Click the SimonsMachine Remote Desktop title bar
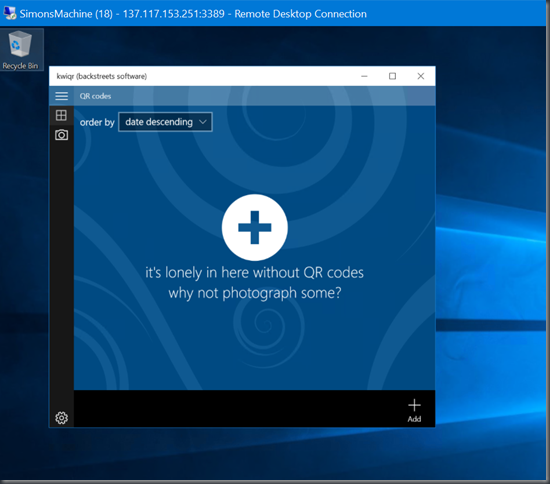Viewport: 550px width, 484px height. point(275,13)
